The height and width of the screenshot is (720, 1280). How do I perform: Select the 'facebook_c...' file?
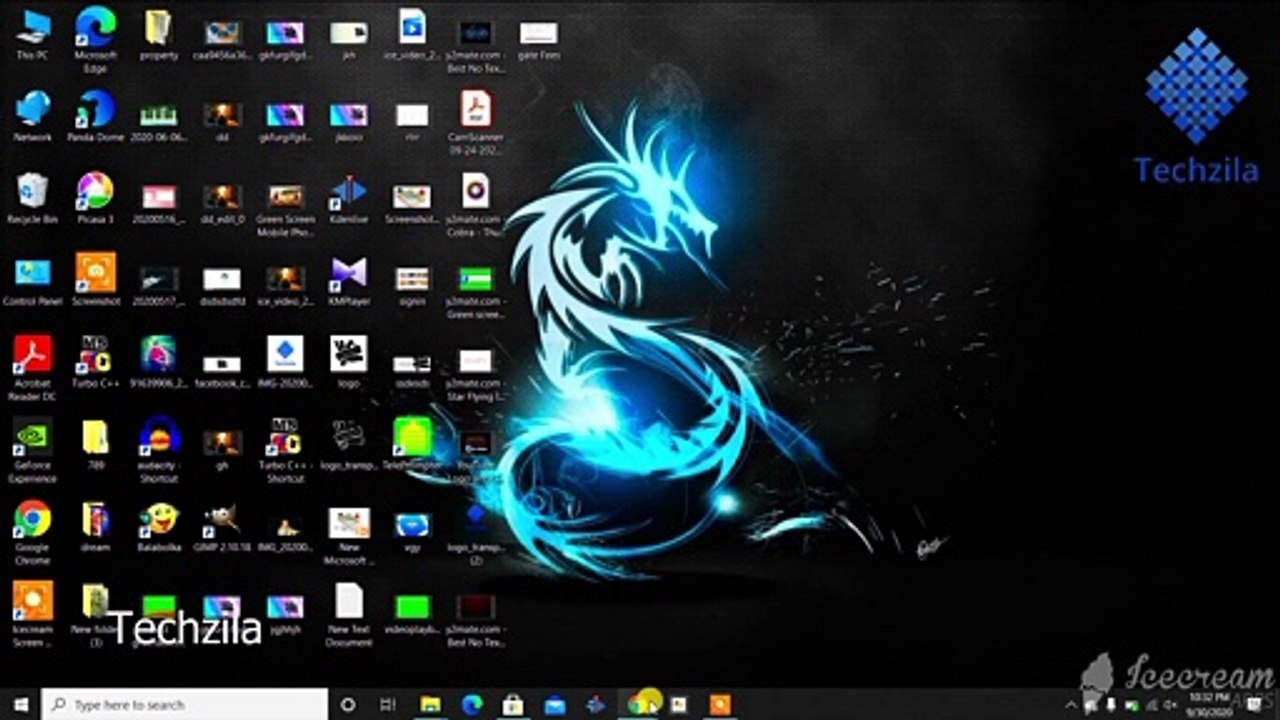click(x=221, y=370)
